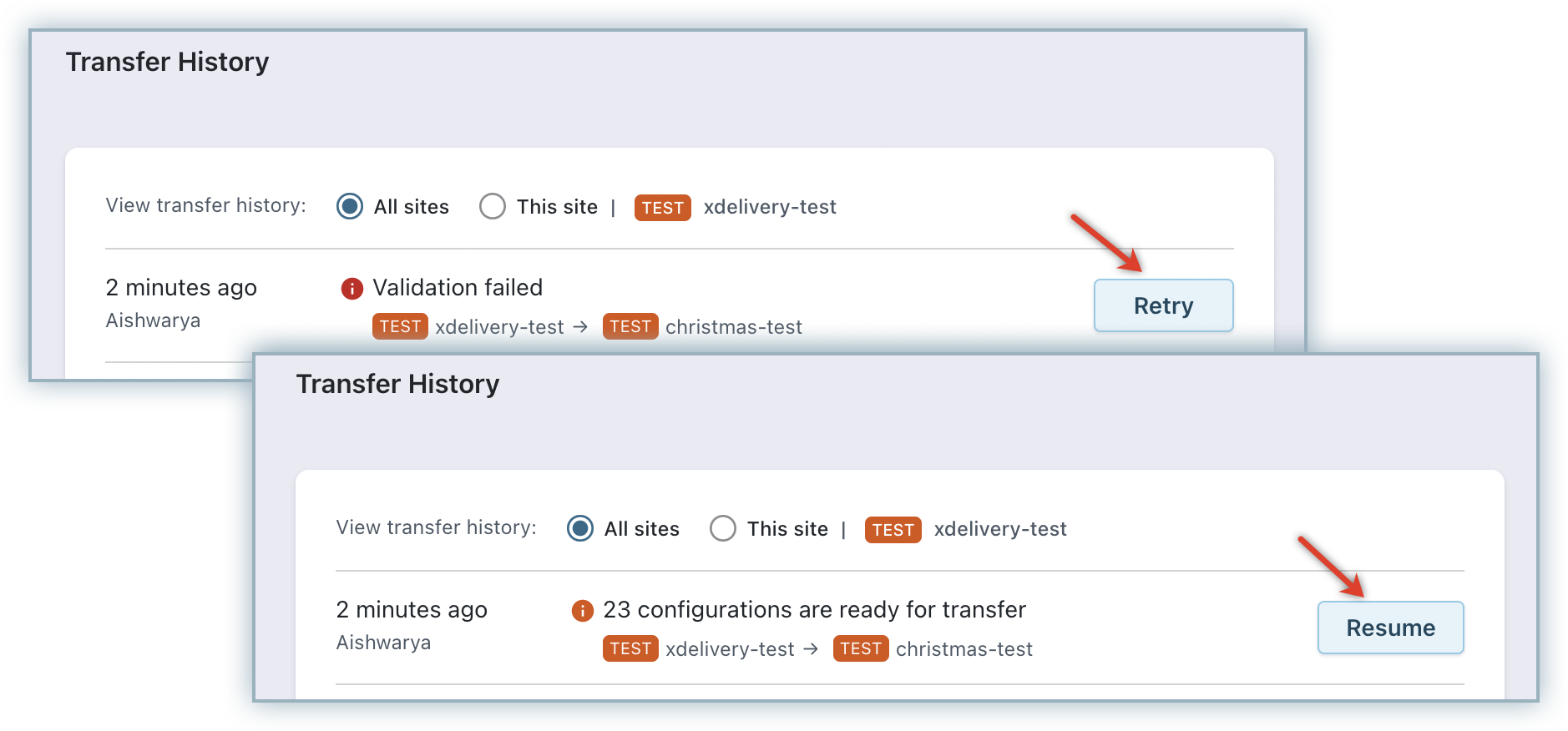Click the Transfer History heading above Retry panel

click(167, 62)
